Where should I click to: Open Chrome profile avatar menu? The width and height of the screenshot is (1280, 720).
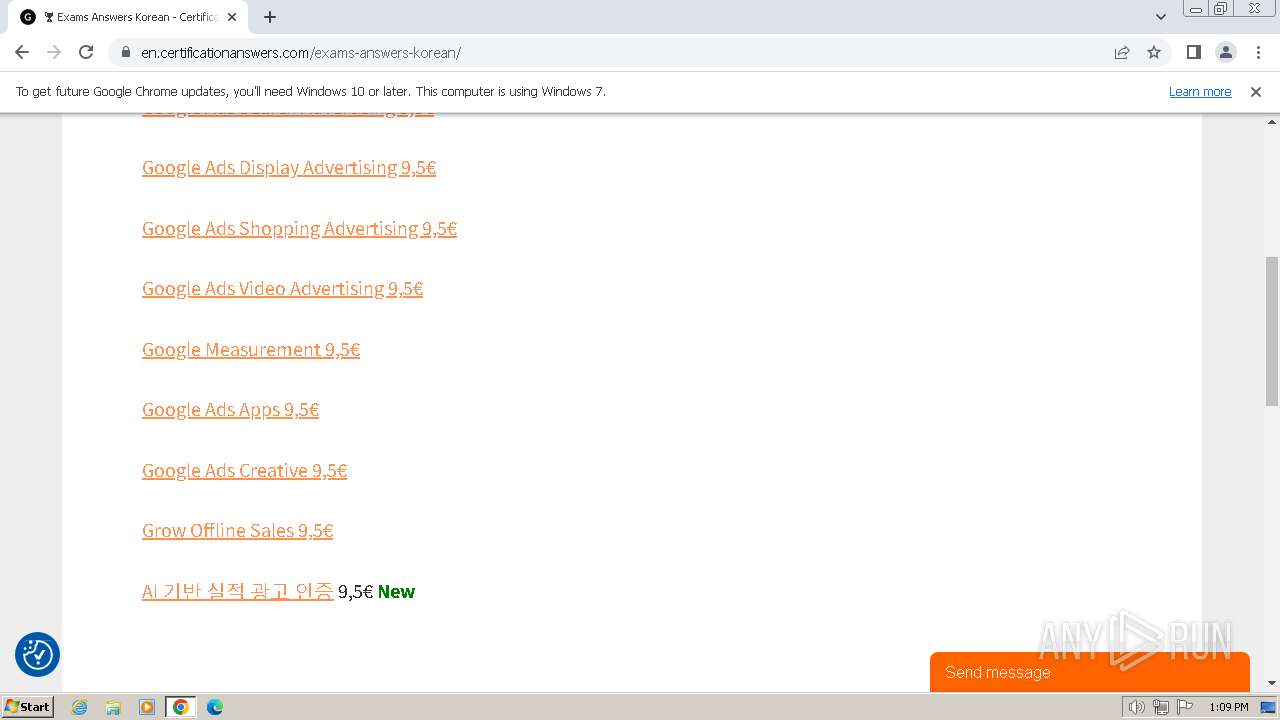[x=1225, y=52]
